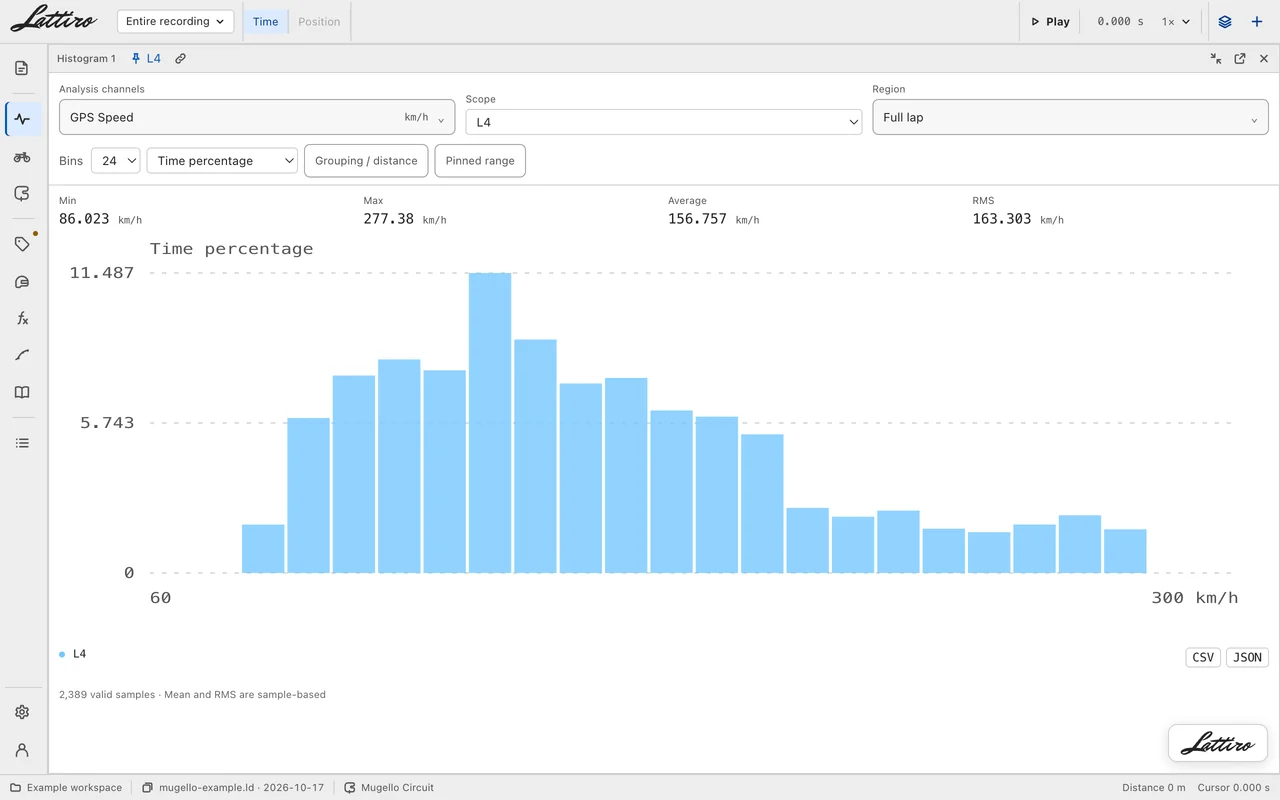Viewport: 1280px width, 800px height.
Task: Toggle the Grouping / distance option
Action: (366, 161)
